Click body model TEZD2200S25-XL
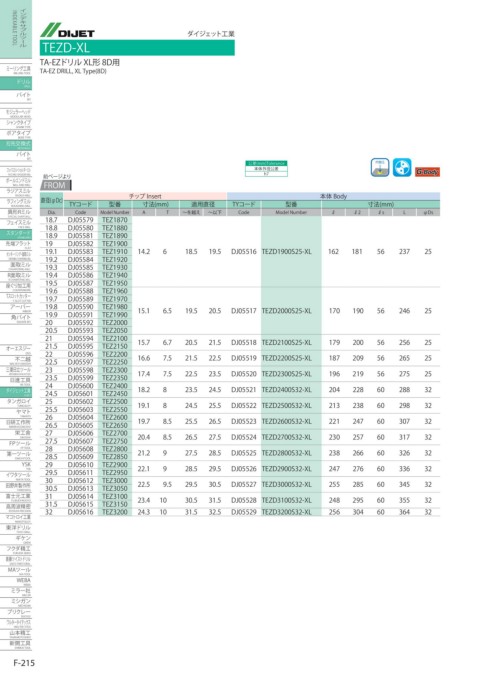Screen dimensions: 480x677 tap(287, 358)
